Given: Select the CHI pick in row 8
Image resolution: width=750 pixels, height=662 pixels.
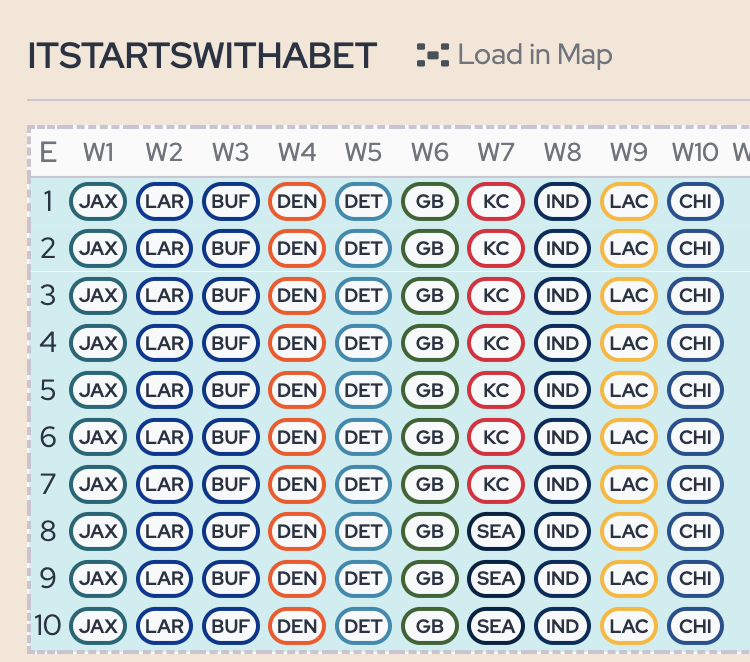Looking at the screenshot, I should (695, 531).
